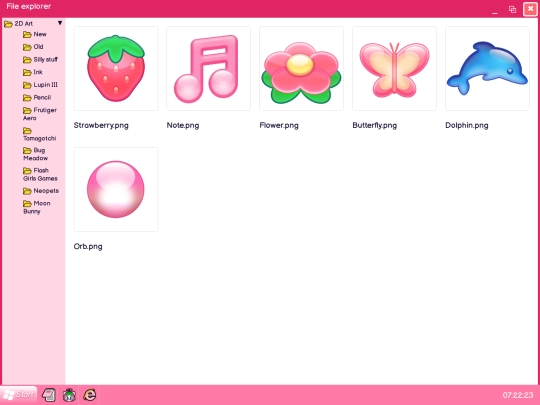Open the notepad icon in taskbar

(49, 395)
